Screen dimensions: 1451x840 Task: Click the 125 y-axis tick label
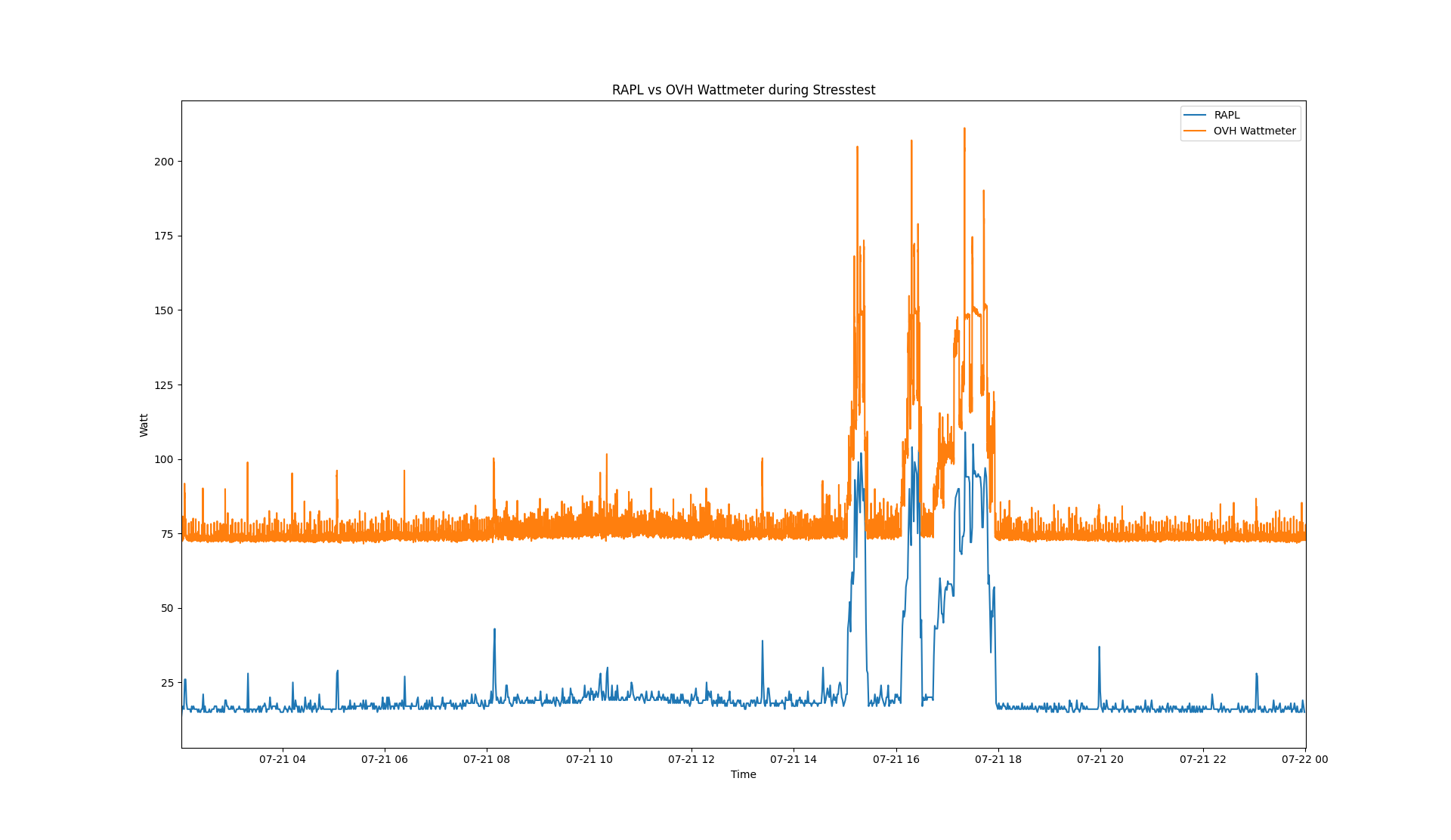tap(163, 385)
